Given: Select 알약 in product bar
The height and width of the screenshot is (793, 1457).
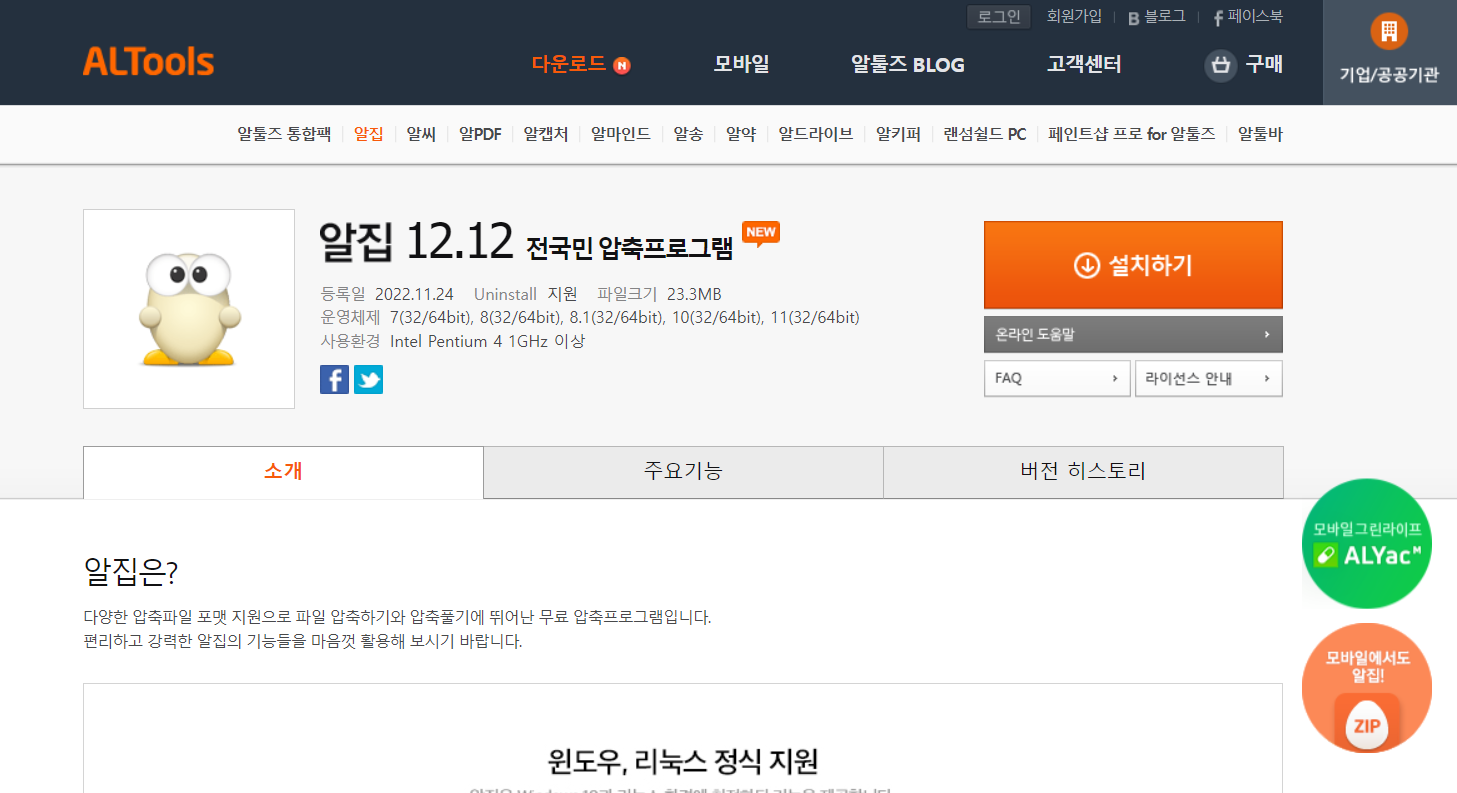Looking at the screenshot, I should coord(741,134).
